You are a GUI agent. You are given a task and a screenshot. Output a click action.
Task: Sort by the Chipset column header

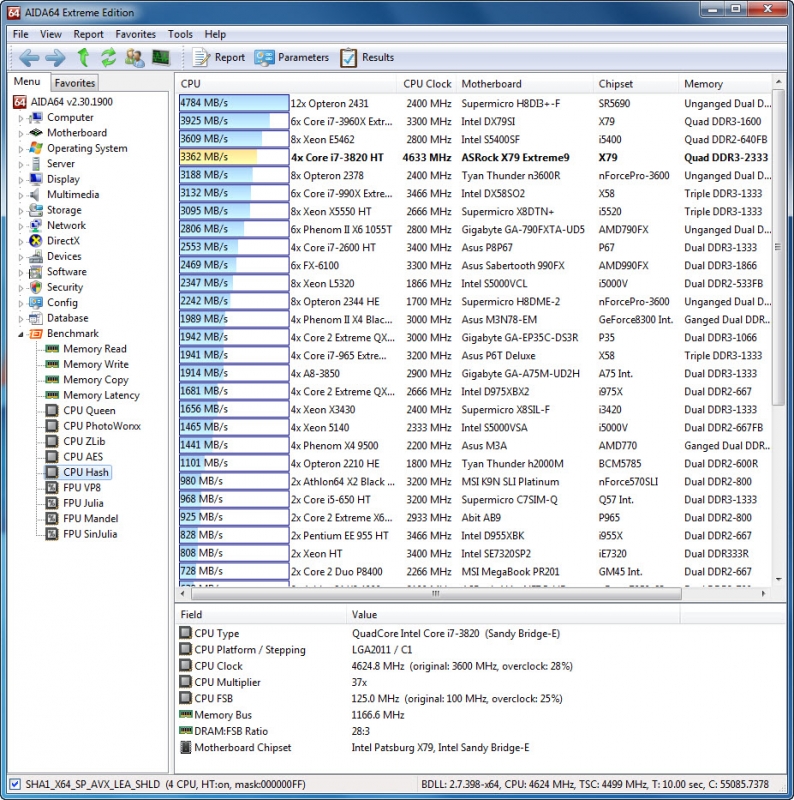(636, 84)
